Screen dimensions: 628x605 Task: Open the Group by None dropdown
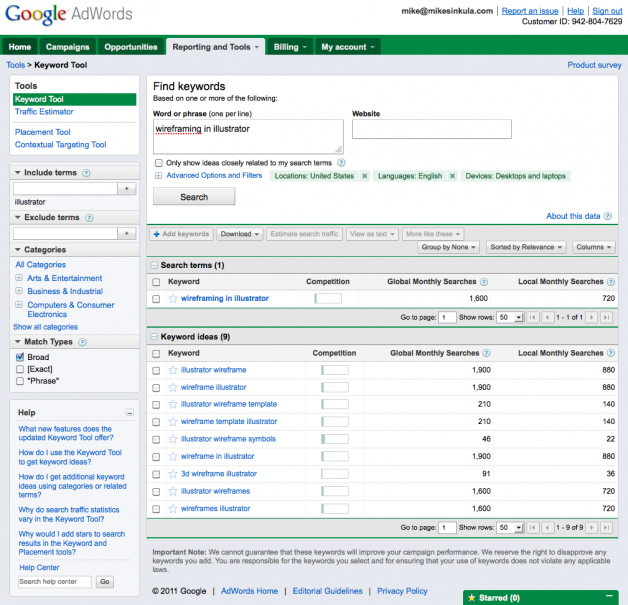click(448, 247)
